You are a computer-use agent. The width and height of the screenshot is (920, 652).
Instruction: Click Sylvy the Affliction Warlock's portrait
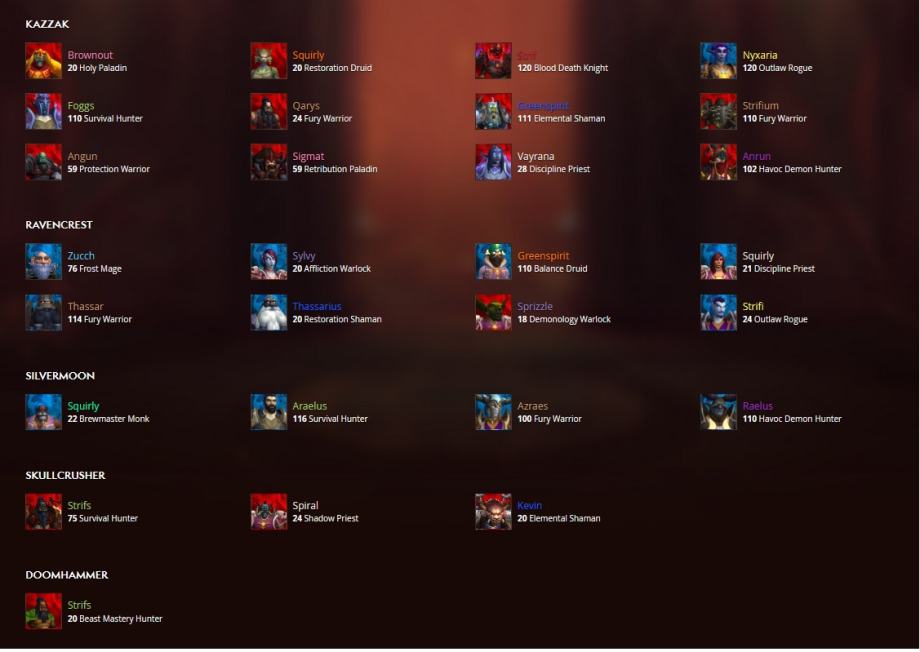[x=269, y=262]
